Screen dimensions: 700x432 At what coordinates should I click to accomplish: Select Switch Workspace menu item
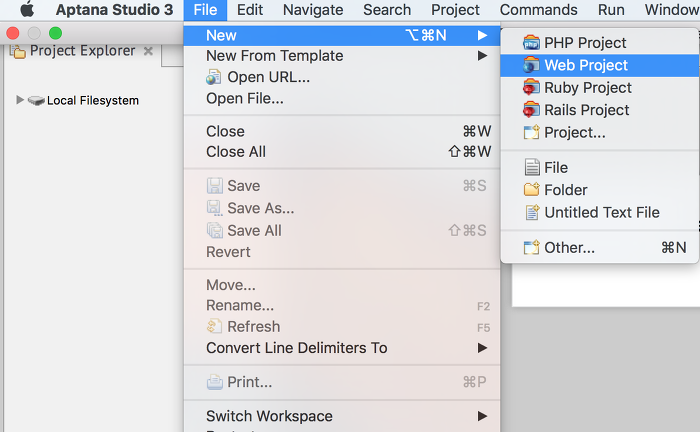(x=342, y=416)
